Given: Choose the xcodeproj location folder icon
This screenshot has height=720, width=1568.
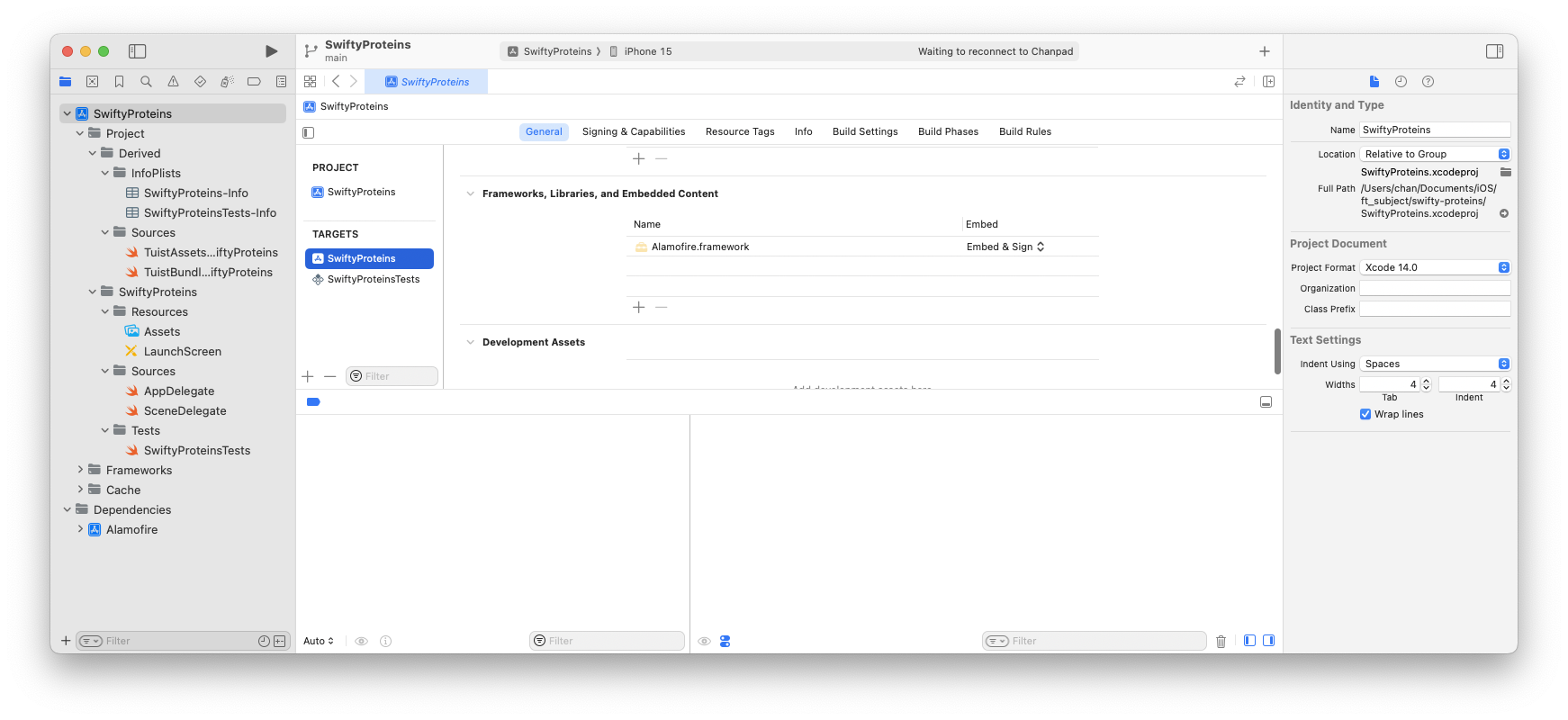Looking at the screenshot, I should coord(1505,172).
